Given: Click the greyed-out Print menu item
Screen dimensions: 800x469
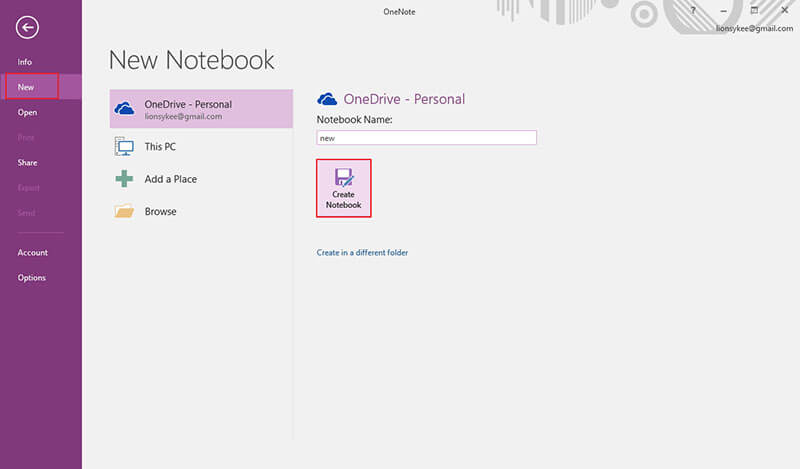Looking at the screenshot, I should pyautogui.click(x=26, y=137).
